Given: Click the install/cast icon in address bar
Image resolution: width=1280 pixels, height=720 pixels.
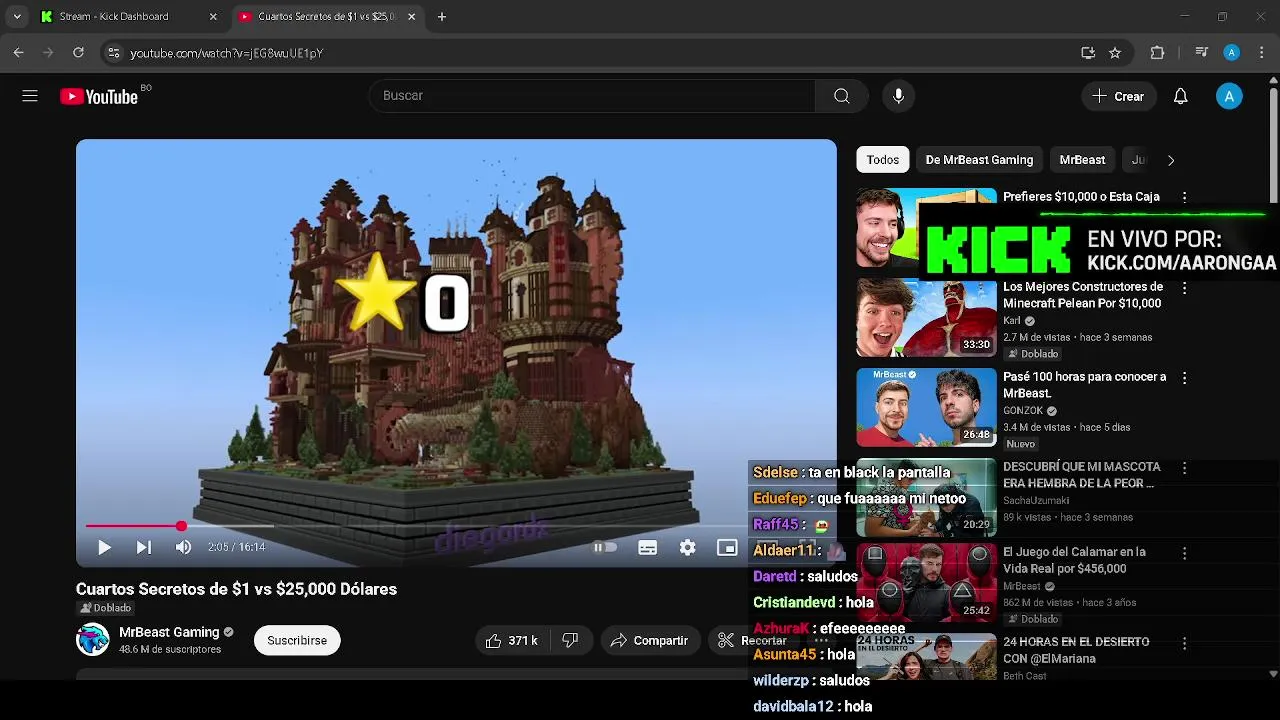Looking at the screenshot, I should tap(1088, 53).
